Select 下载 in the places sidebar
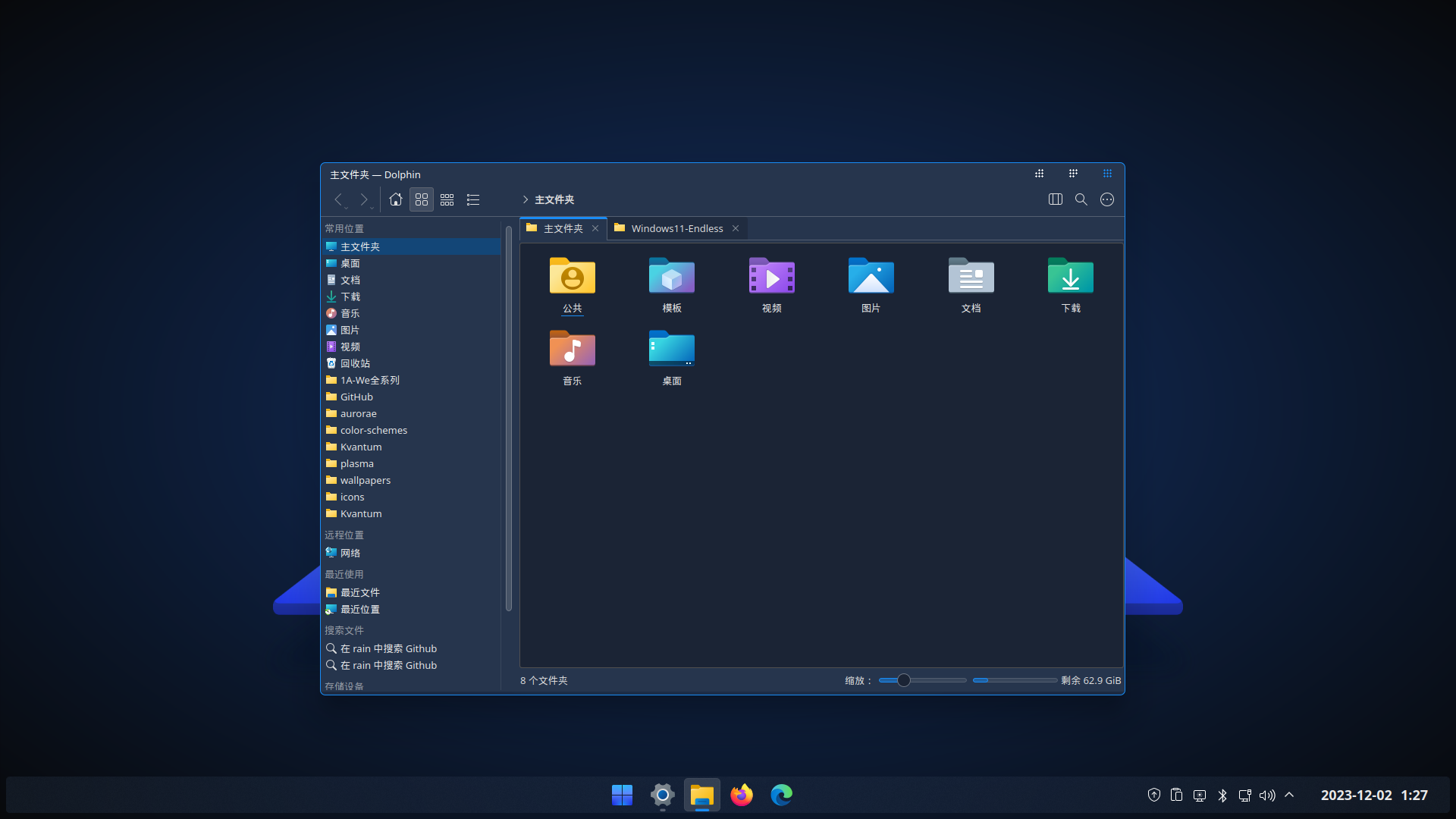Screen dimensions: 1456x819 [412, 297]
